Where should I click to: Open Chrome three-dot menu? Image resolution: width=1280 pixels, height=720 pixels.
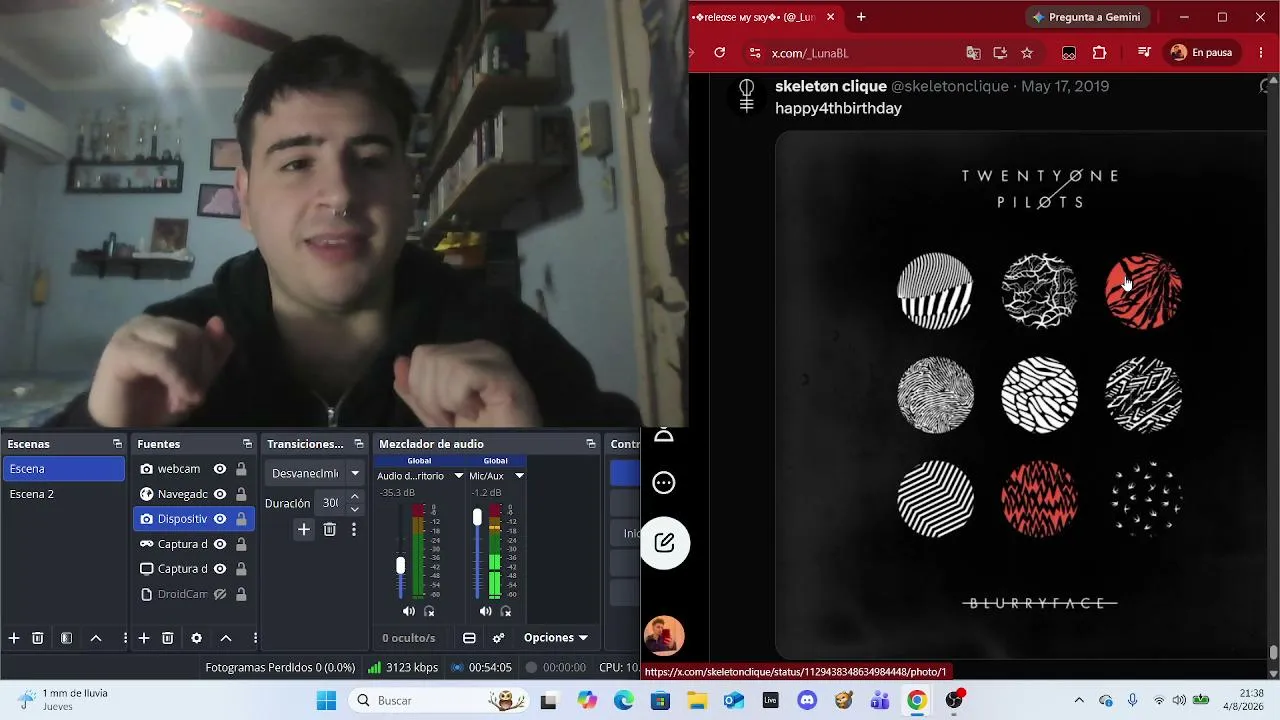[x=1259, y=53]
